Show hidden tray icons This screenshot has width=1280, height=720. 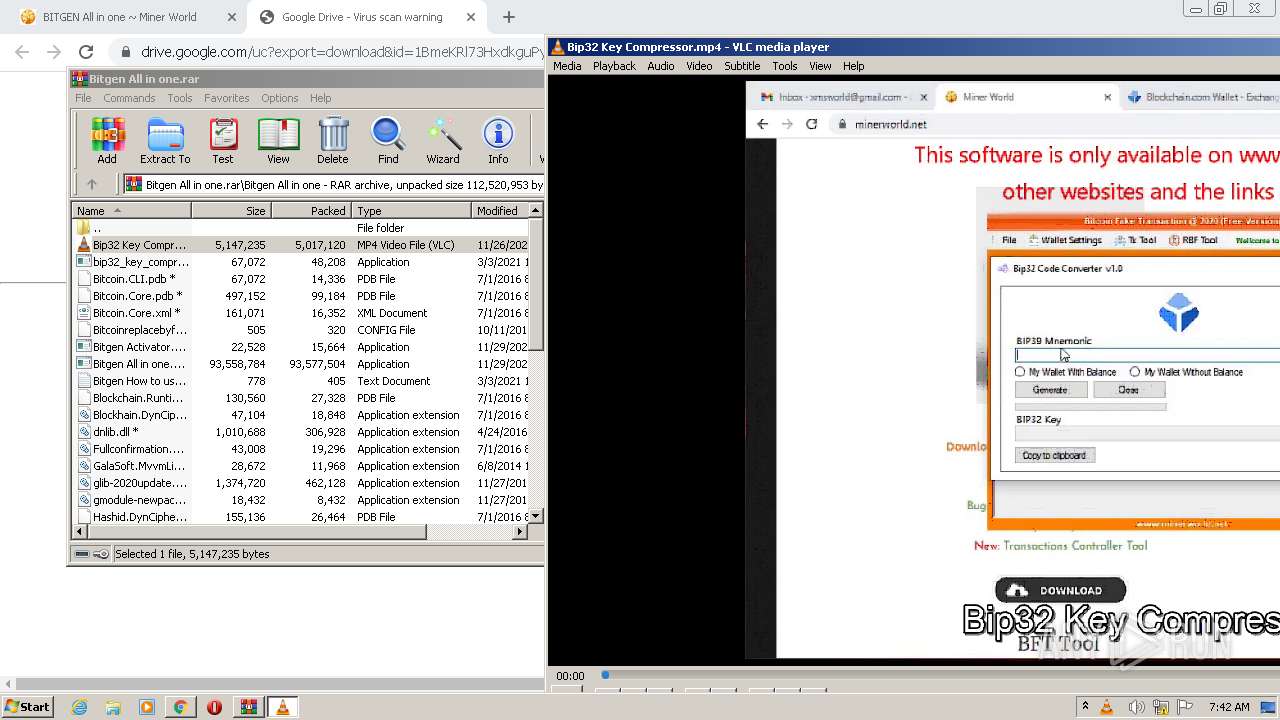point(1085,707)
